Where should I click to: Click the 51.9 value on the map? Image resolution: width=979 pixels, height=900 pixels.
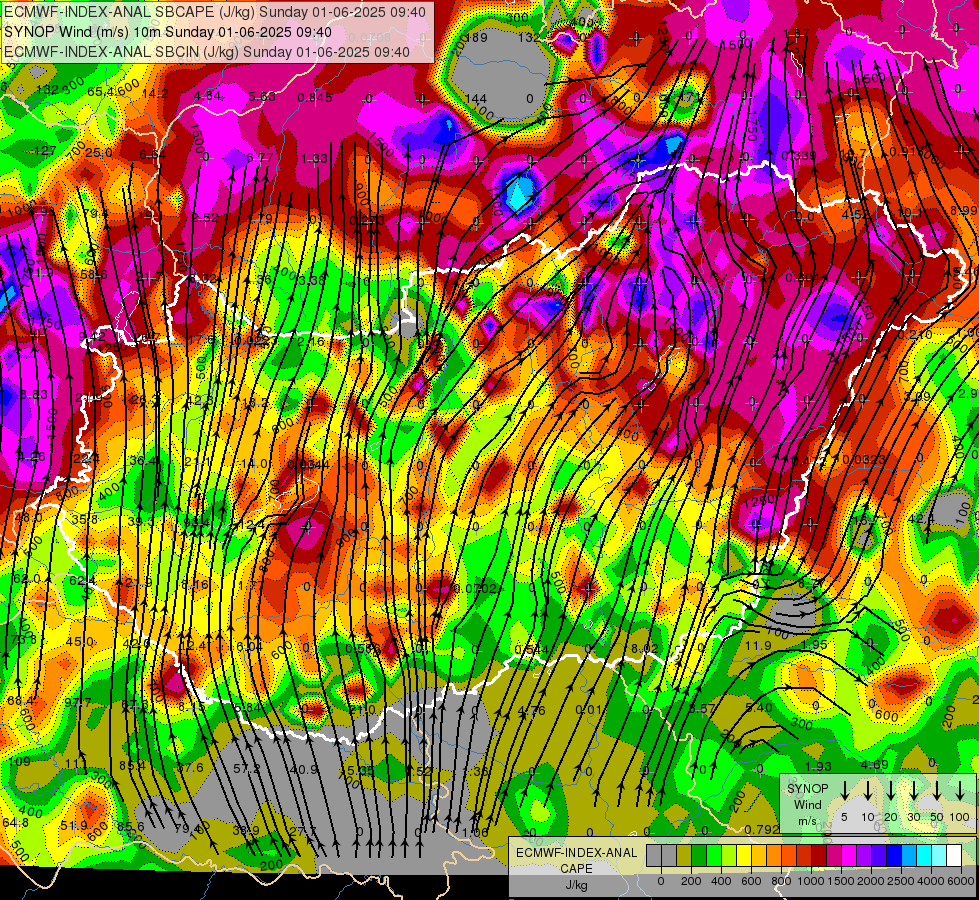[x=74, y=826]
